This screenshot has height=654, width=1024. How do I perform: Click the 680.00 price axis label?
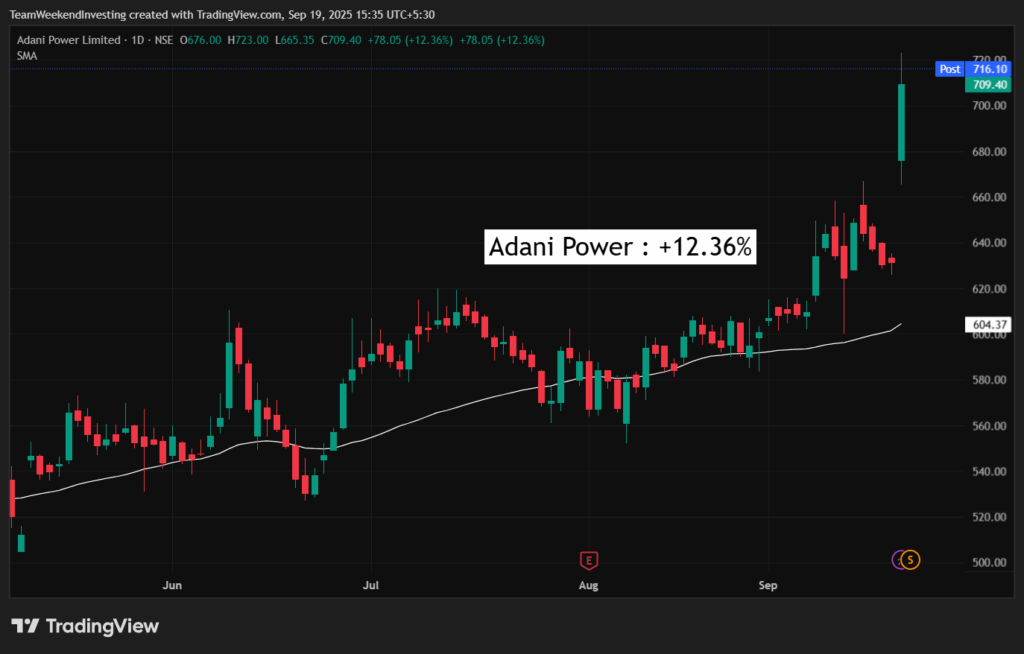coord(989,152)
